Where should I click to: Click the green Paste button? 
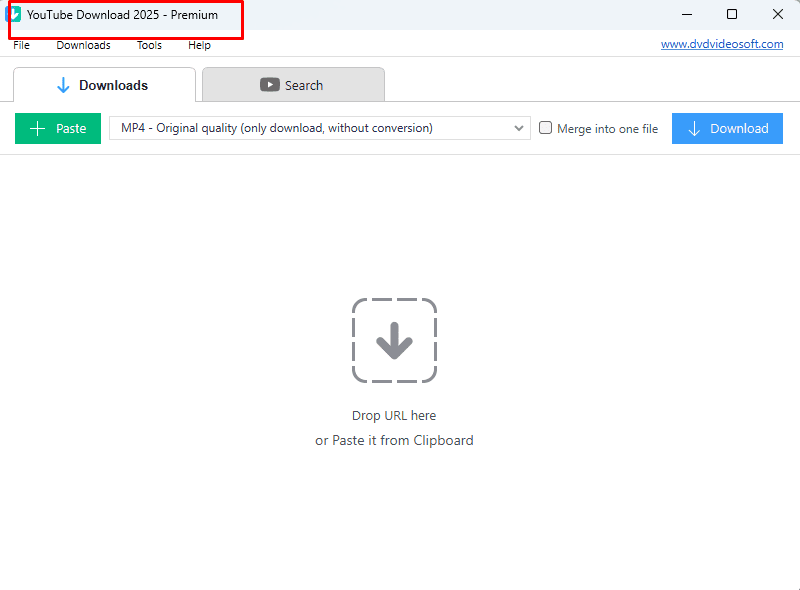(x=58, y=129)
